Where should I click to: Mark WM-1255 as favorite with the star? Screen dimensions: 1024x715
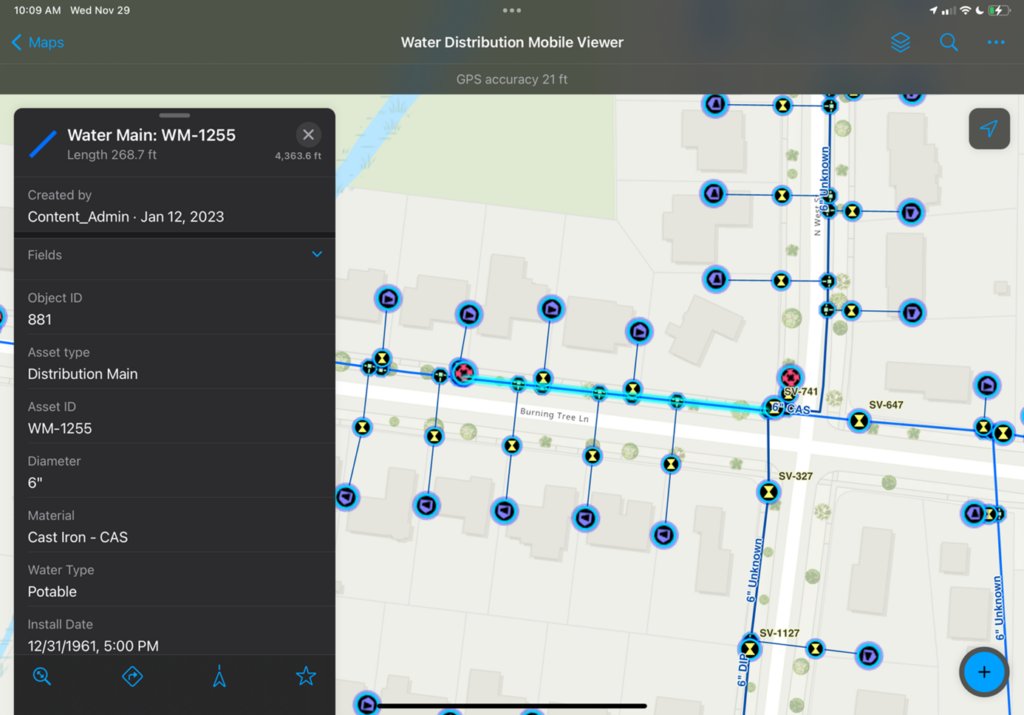(x=305, y=676)
